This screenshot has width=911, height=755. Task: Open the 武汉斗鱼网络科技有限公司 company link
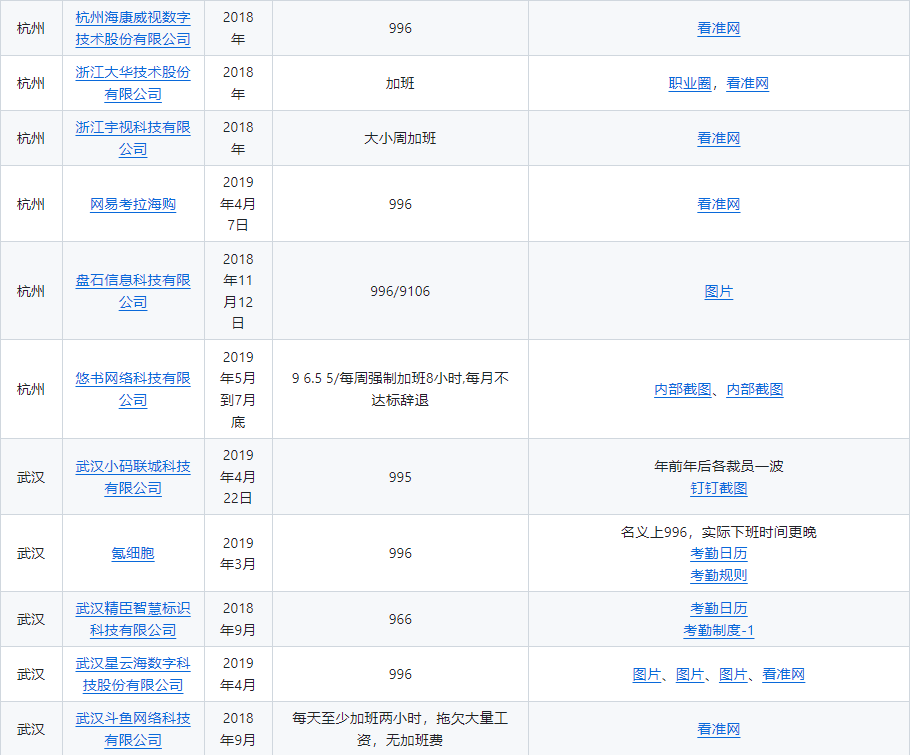(x=133, y=729)
